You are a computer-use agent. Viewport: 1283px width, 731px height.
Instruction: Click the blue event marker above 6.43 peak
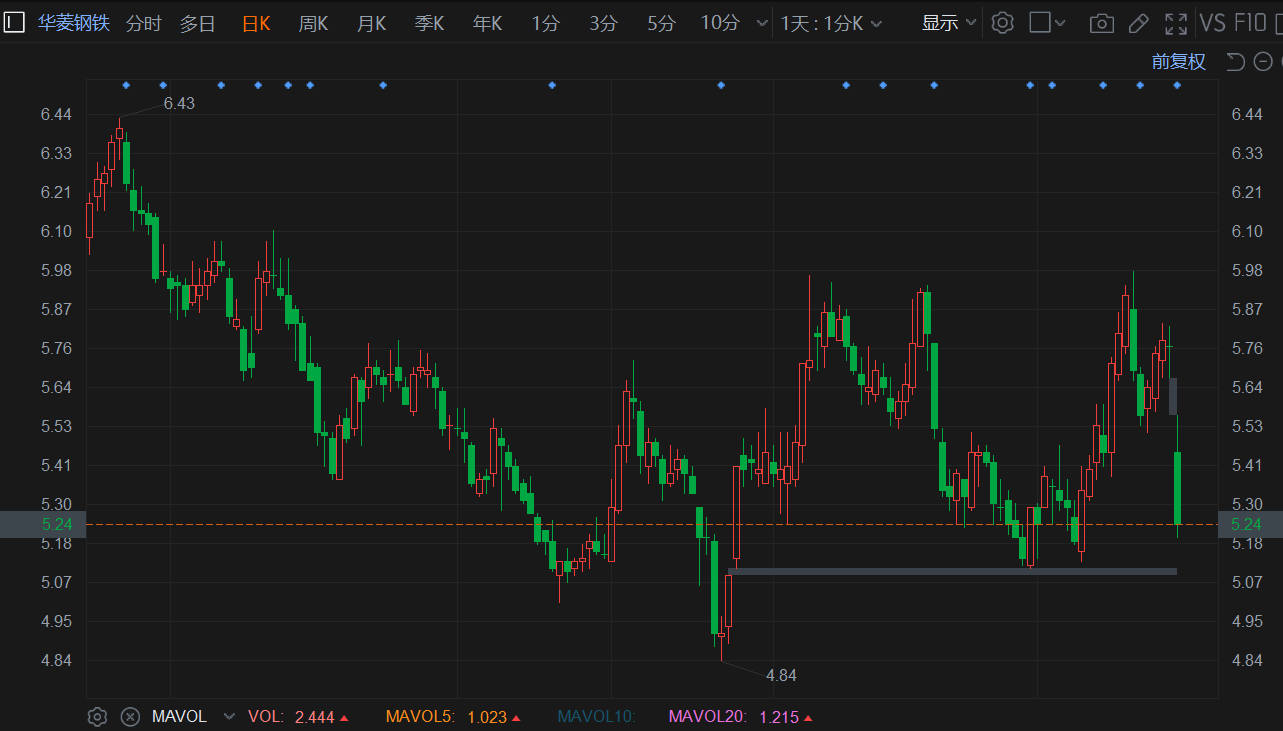(x=125, y=85)
